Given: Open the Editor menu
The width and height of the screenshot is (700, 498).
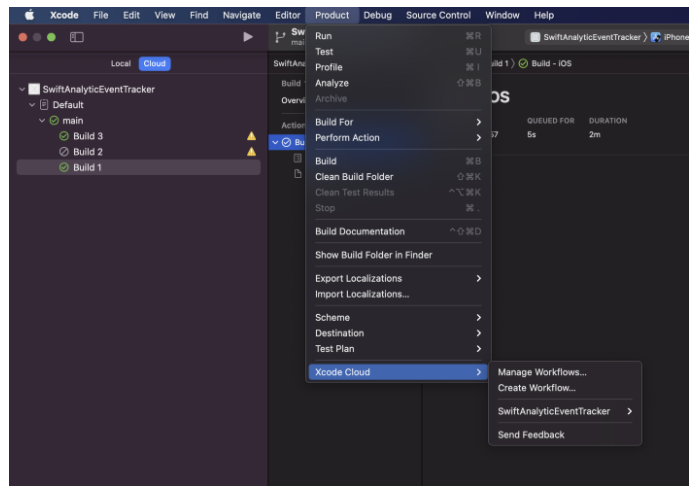Looking at the screenshot, I should 288,15.
